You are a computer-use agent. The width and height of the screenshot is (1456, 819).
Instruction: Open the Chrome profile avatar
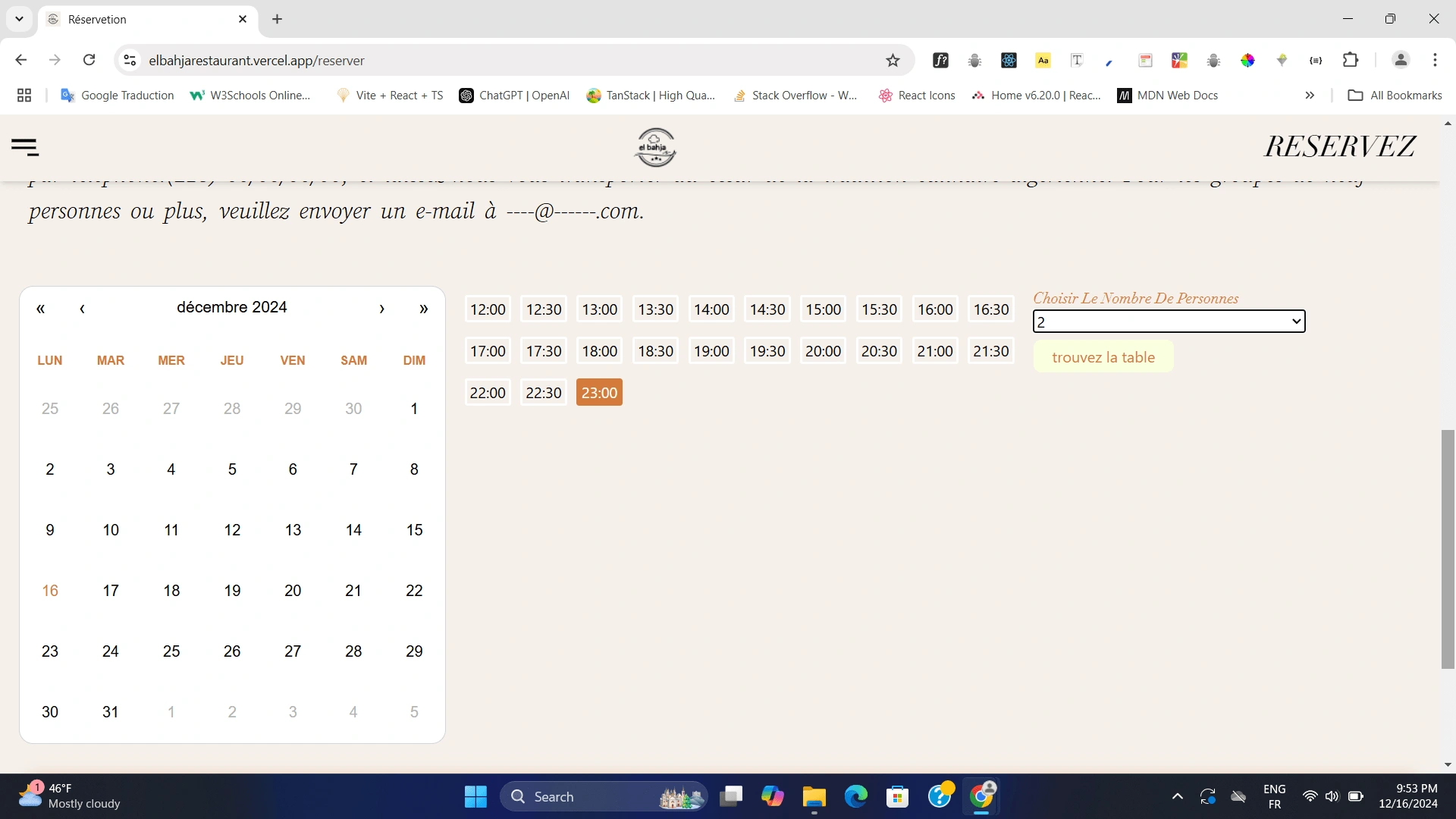point(1401,61)
